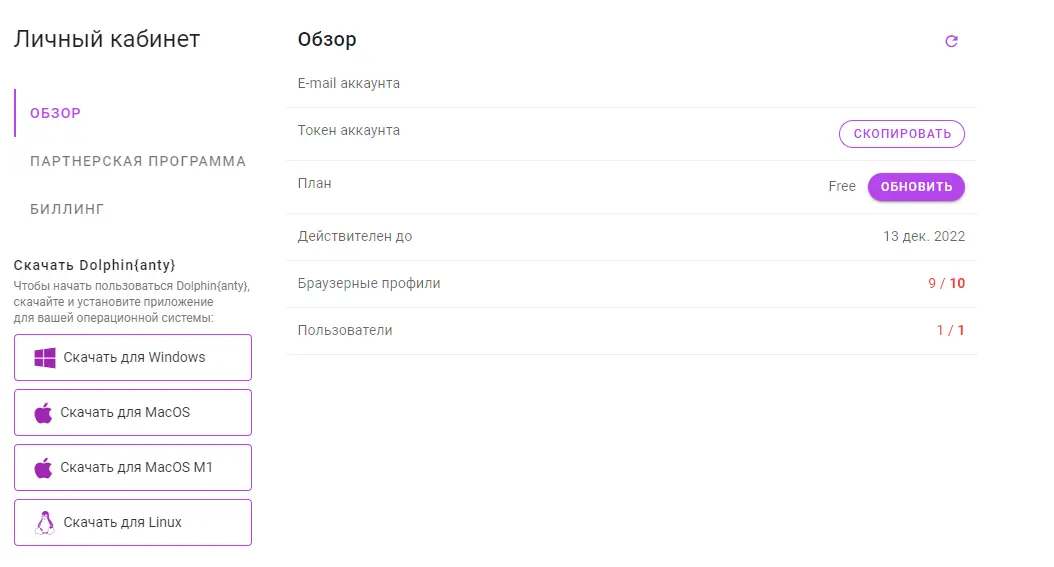This screenshot has height=567, width=1054.
Task: Upgrade the plan via Обновить button
Action: [x=916, y=187]
